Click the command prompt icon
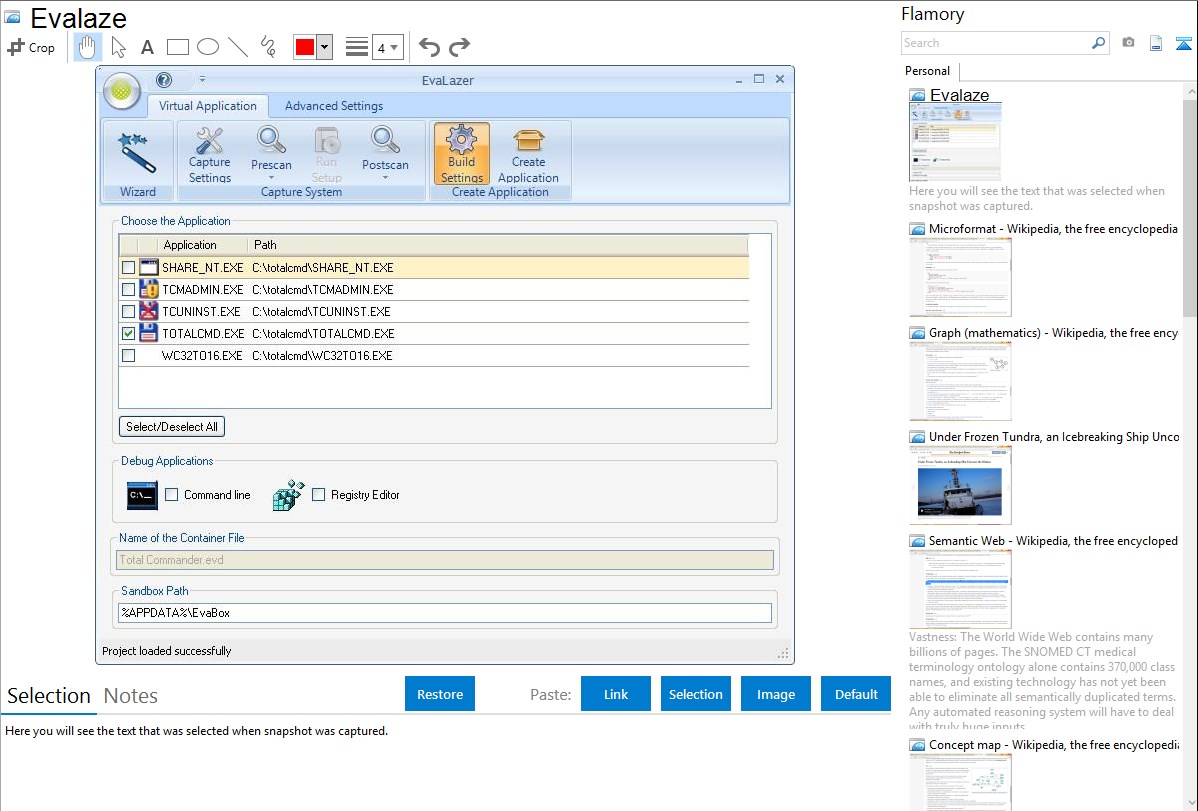1198x811 pixels. point(142,495)
